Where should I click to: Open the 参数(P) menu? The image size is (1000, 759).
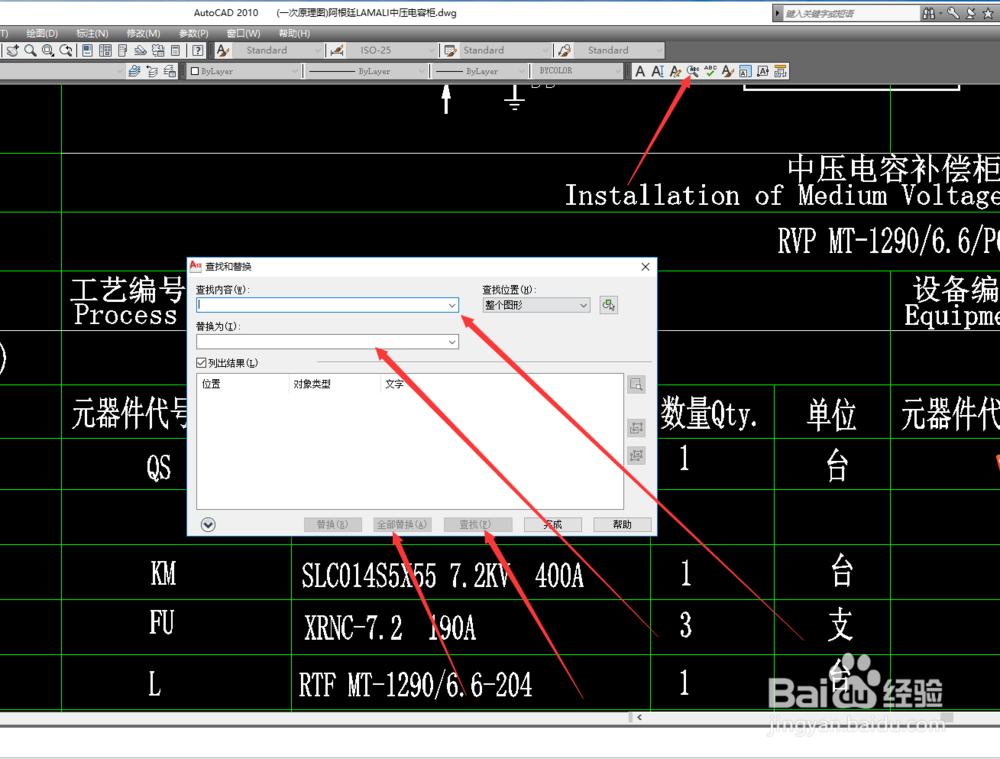pyautogui.click(x=193, y=33)
